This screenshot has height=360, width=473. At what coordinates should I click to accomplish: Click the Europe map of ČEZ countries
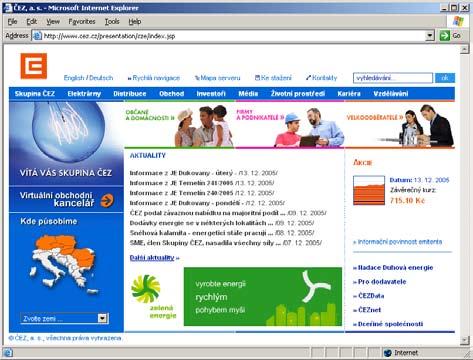pos(64,265)
